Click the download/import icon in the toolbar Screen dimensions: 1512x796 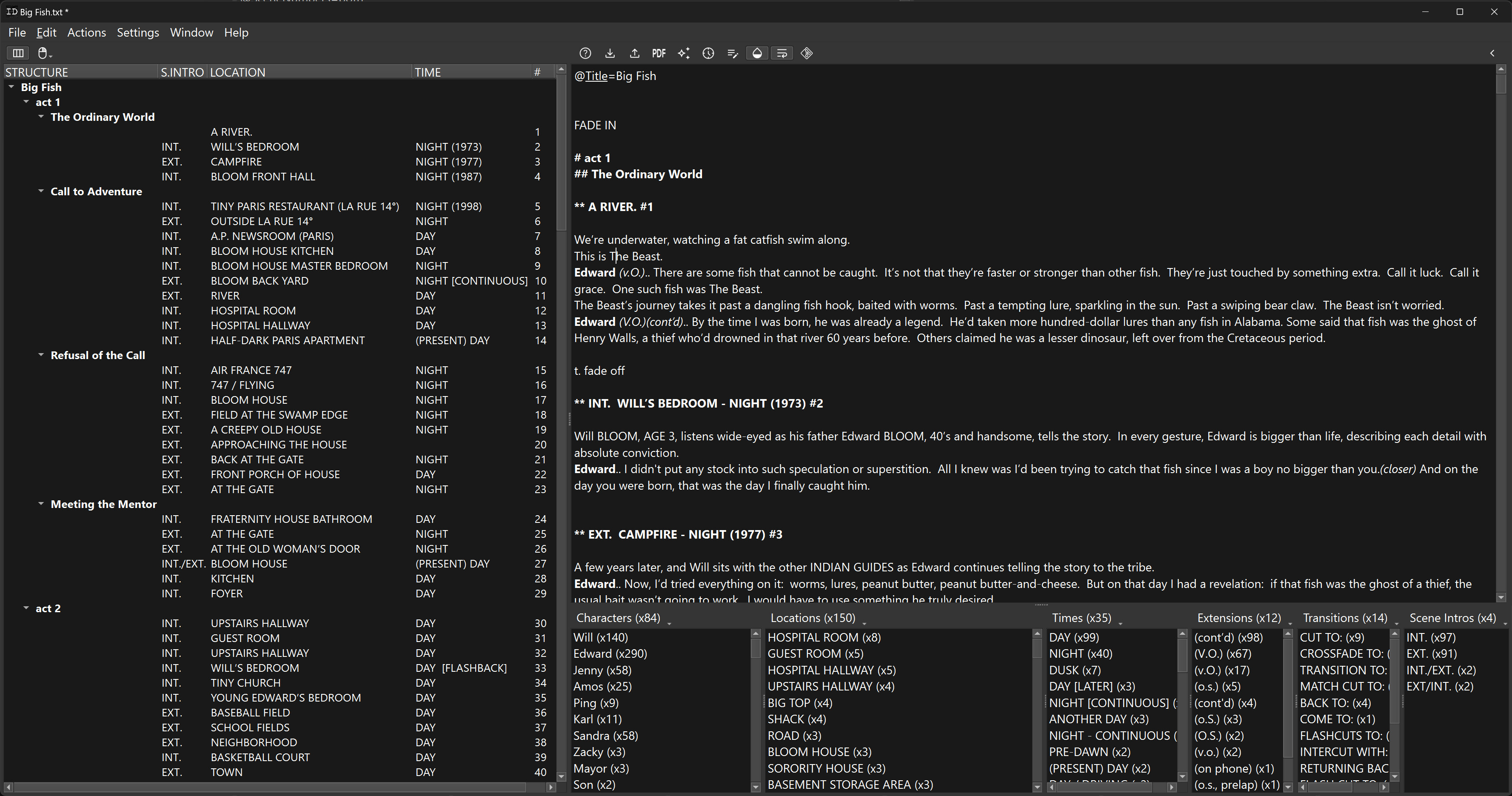point(610,54)
